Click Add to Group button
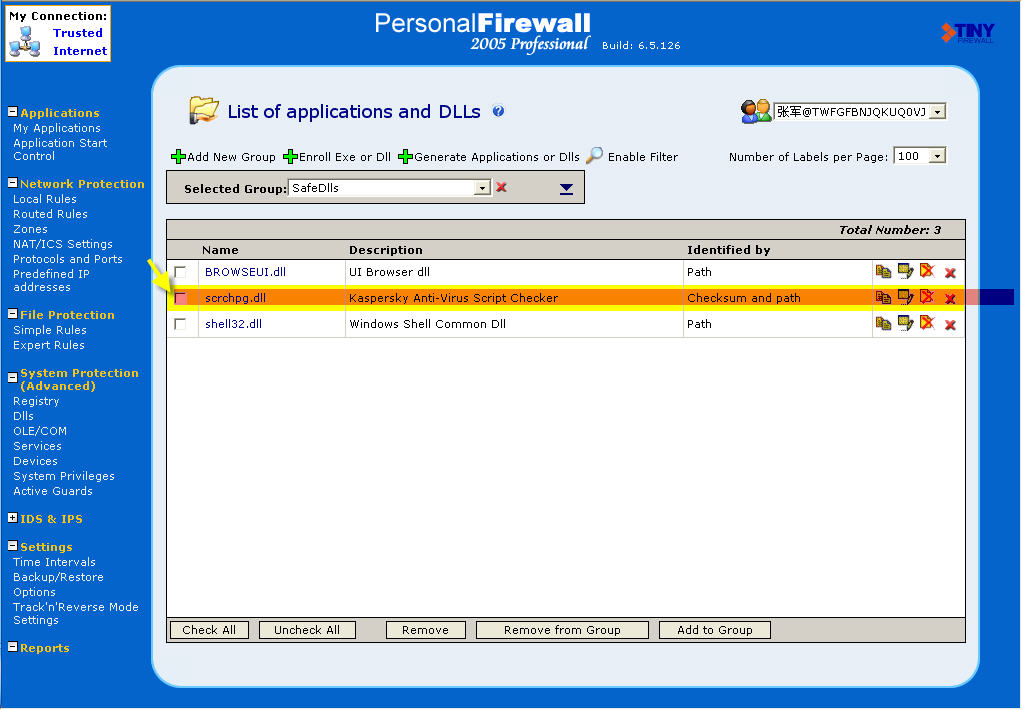1022x710 pixels. (715, 630)
